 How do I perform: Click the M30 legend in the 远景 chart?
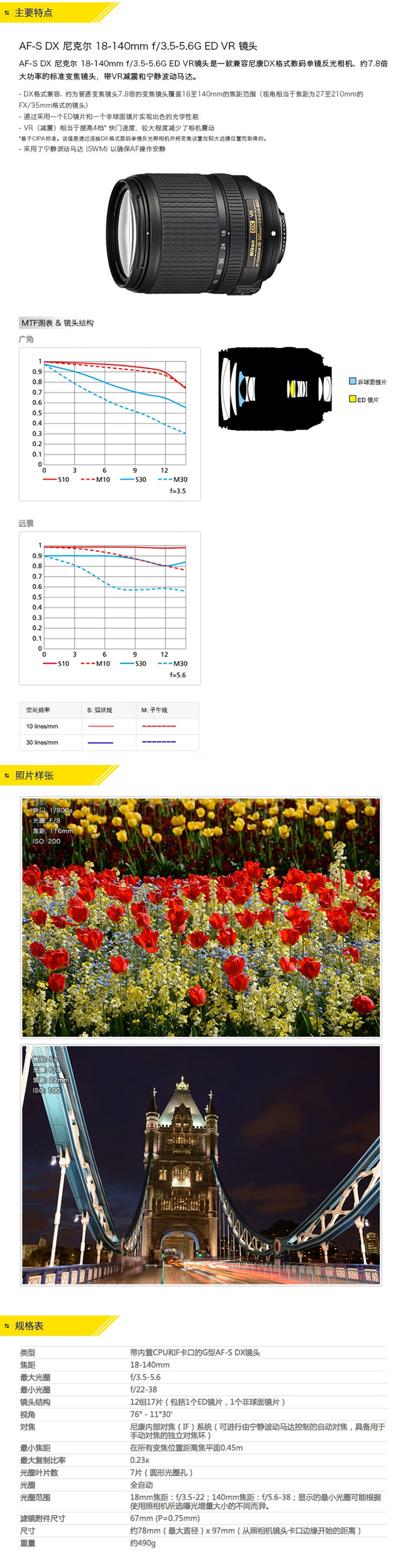click(x=173, y=664)
